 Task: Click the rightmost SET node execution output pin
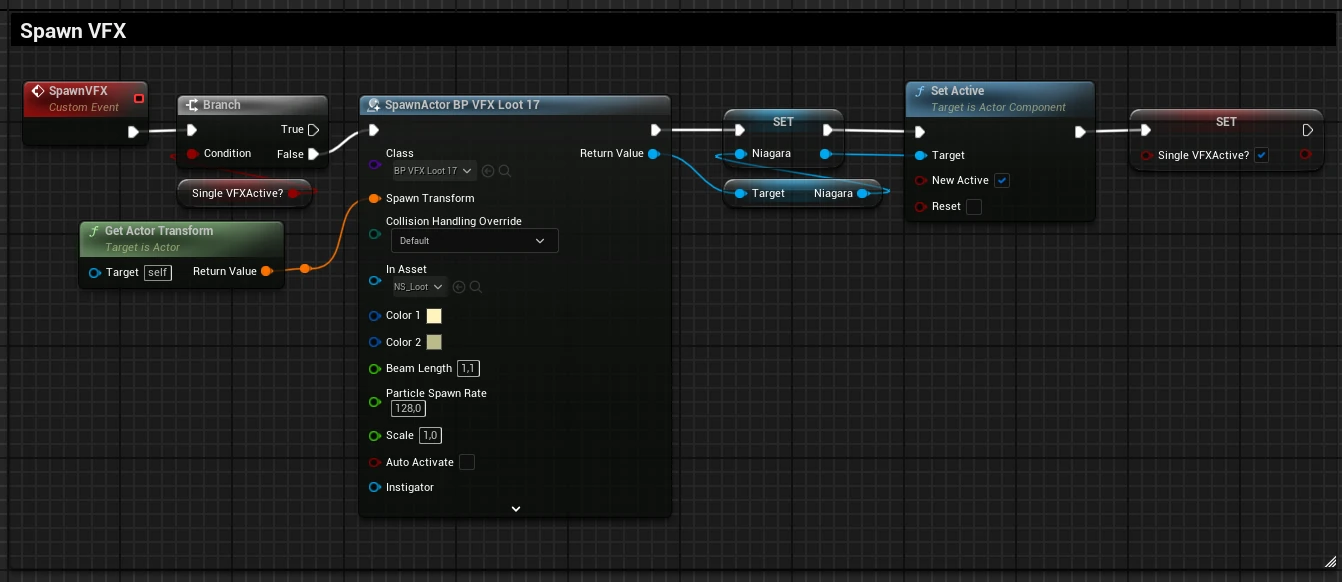click(1308, 130)
